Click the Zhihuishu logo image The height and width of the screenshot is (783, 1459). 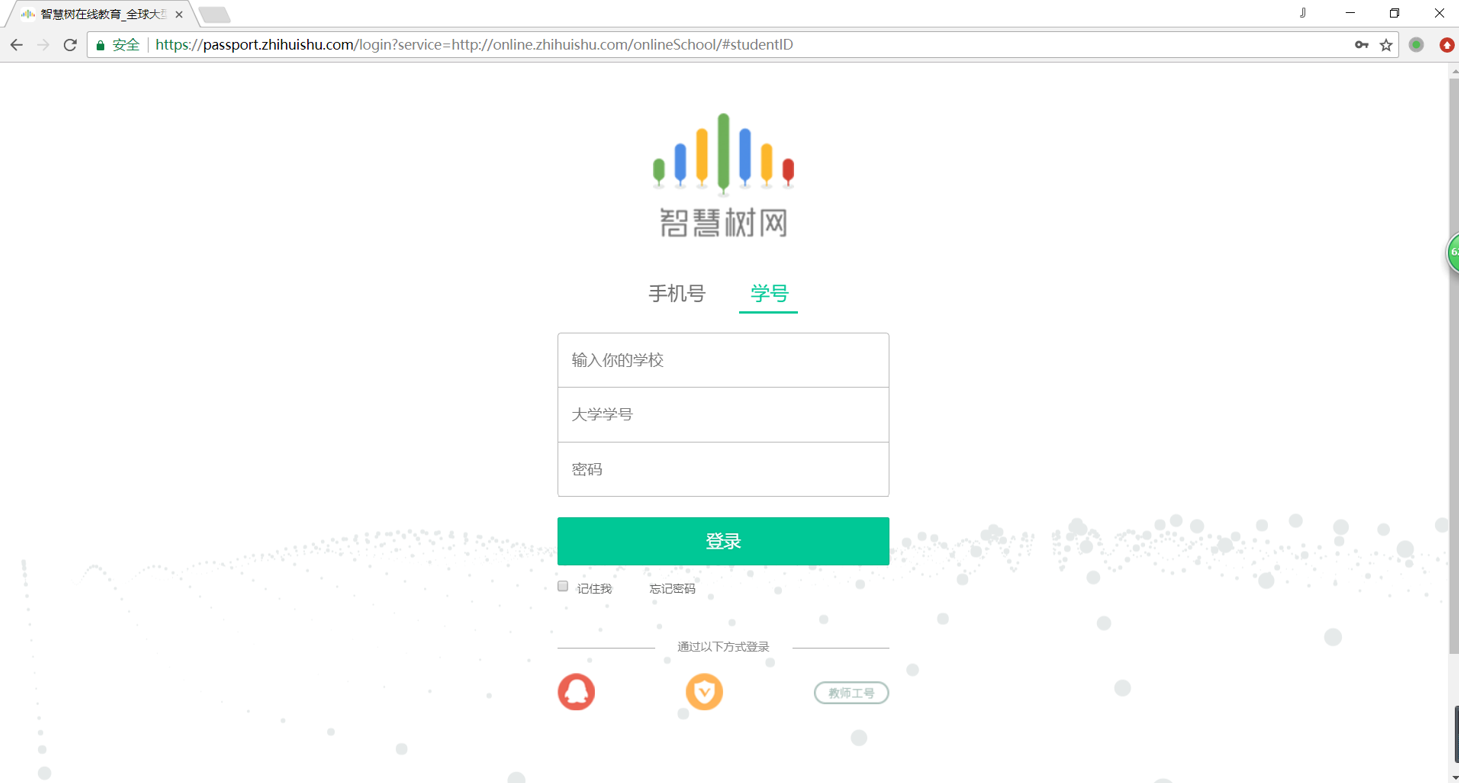tap(723, 175)
